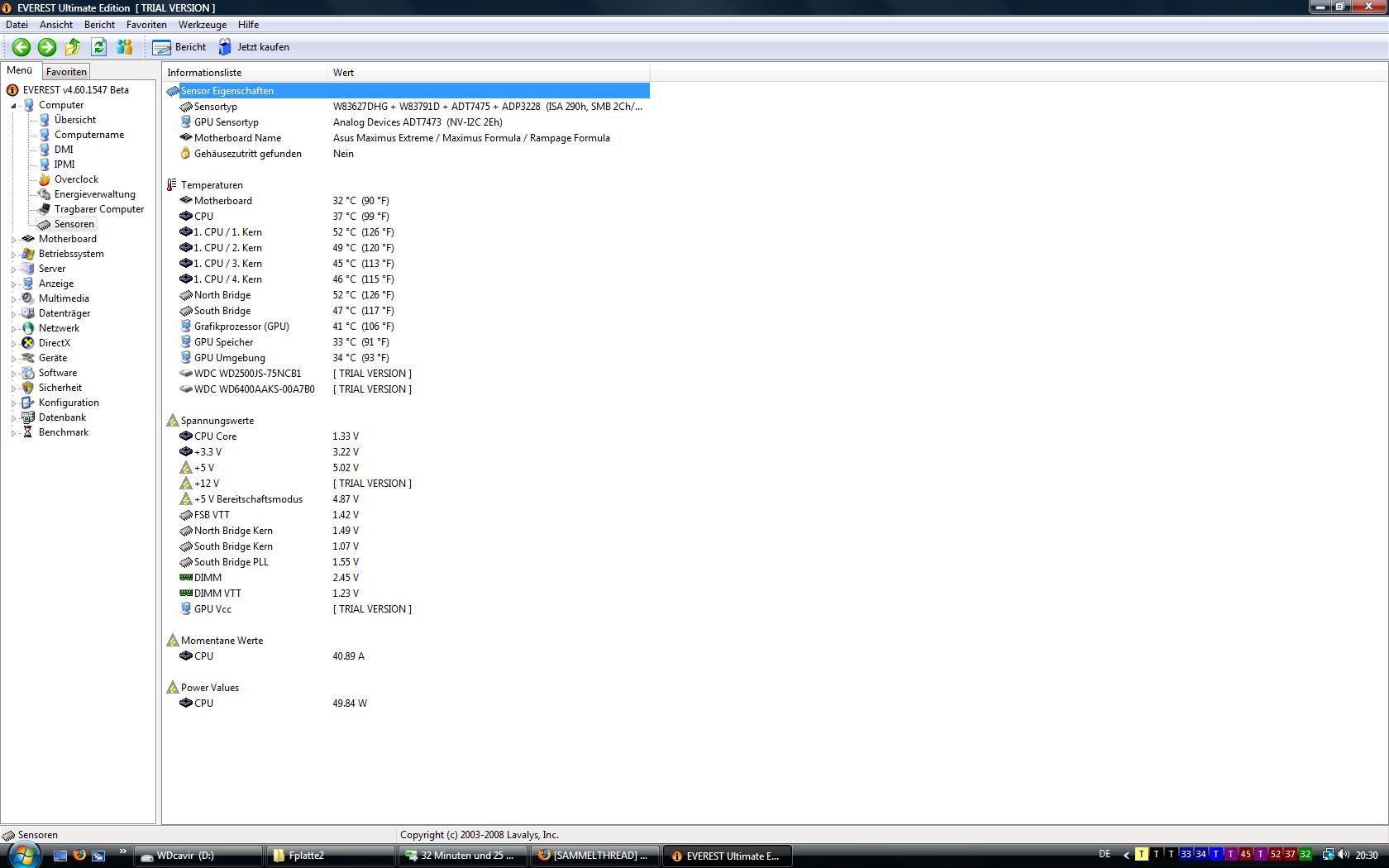The height and width of the screenshot is (868, 1389).
Task: Click the WDC WD2500JS-75NCB1 drive icon
Action: click(186, 374)
